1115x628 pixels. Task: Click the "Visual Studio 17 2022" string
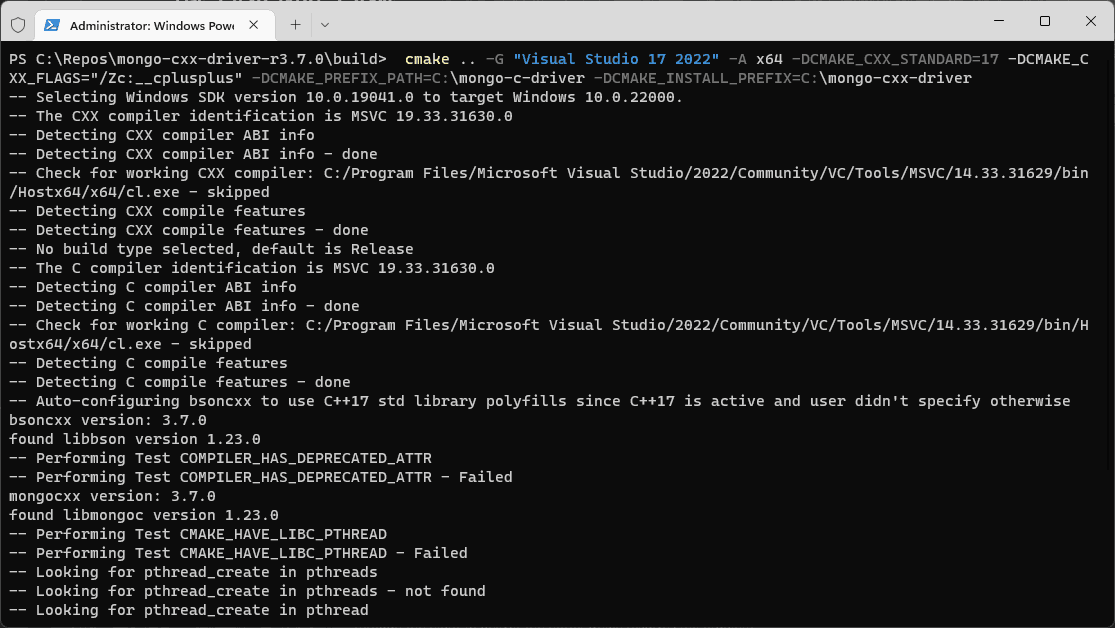tap(616, 59)
